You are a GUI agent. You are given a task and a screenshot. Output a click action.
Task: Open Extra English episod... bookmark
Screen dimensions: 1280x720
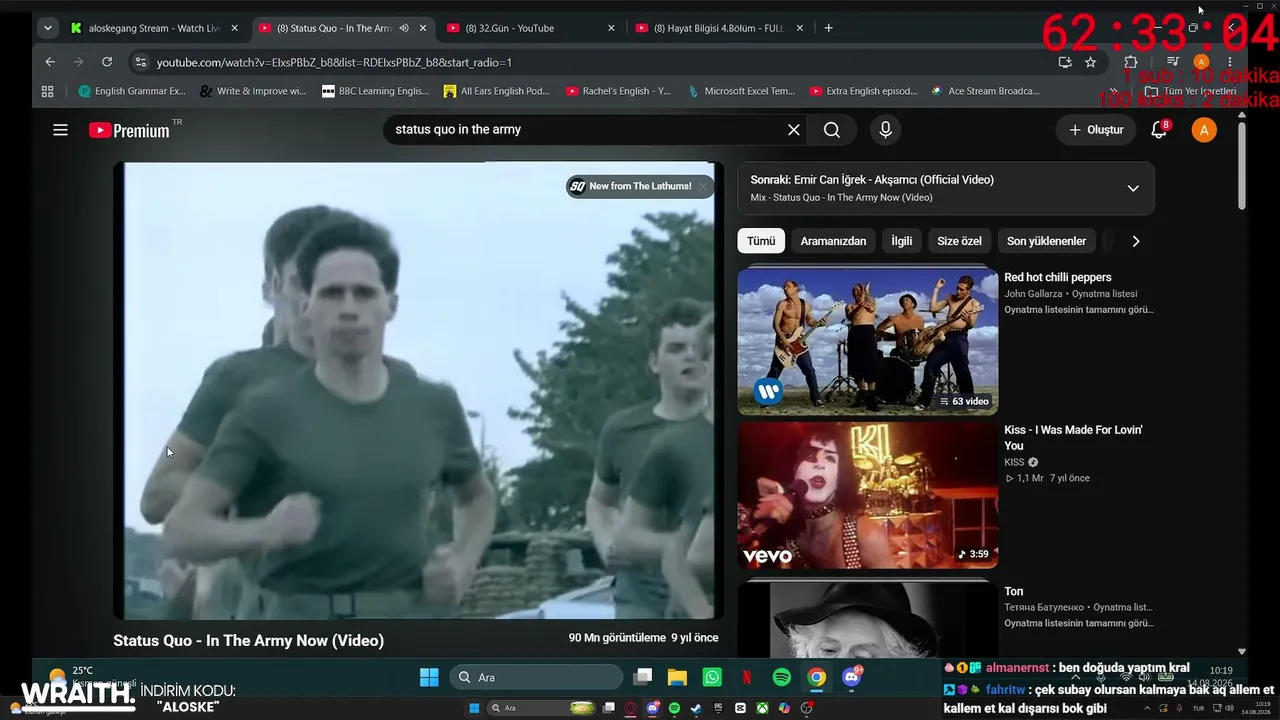[863, 91]
